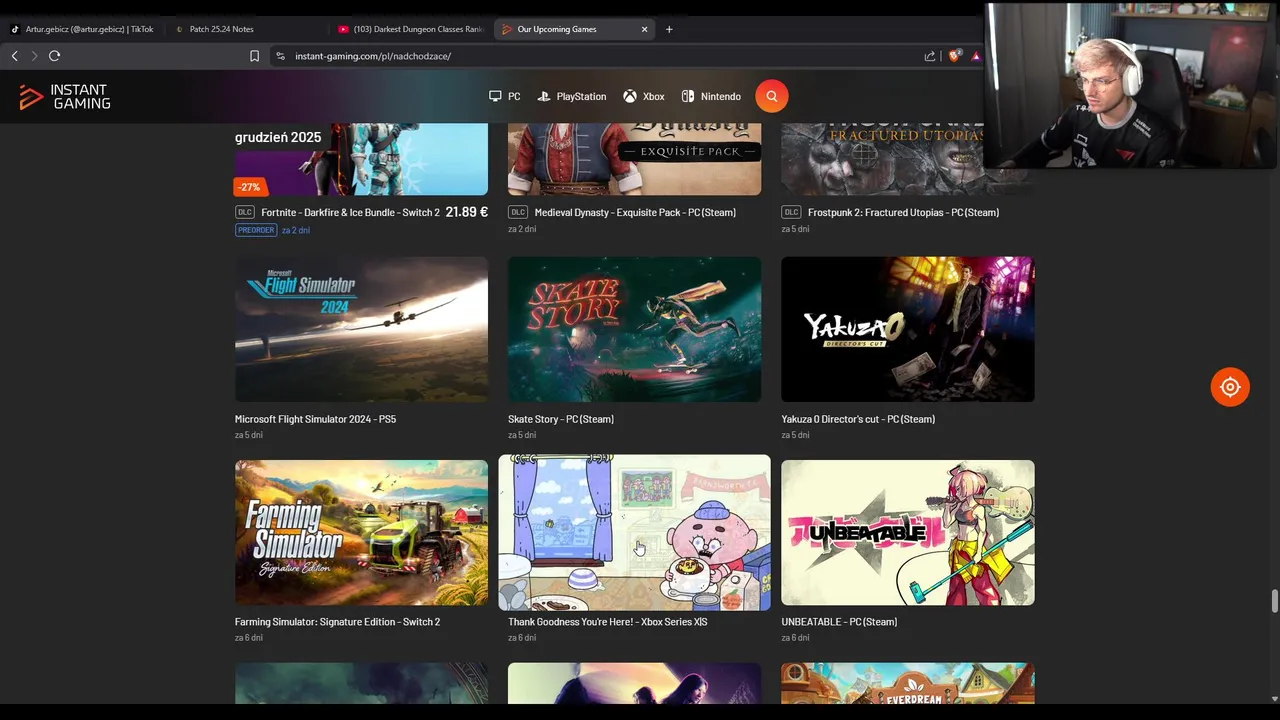Viewport: 1280px width, 720px height.
Task: Open the Nintendo platform menu
Action: pos(711,97)
